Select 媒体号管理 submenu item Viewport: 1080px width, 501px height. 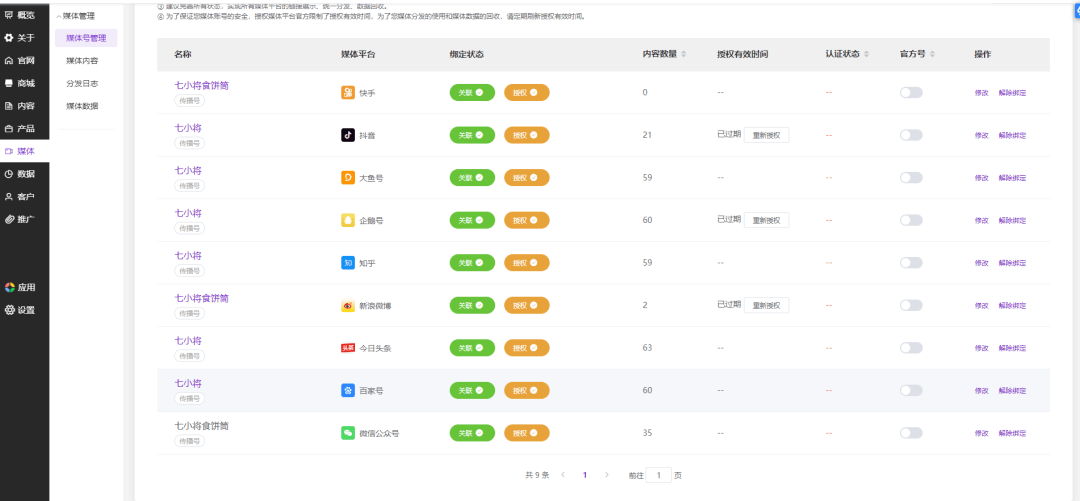coord(86,38)
